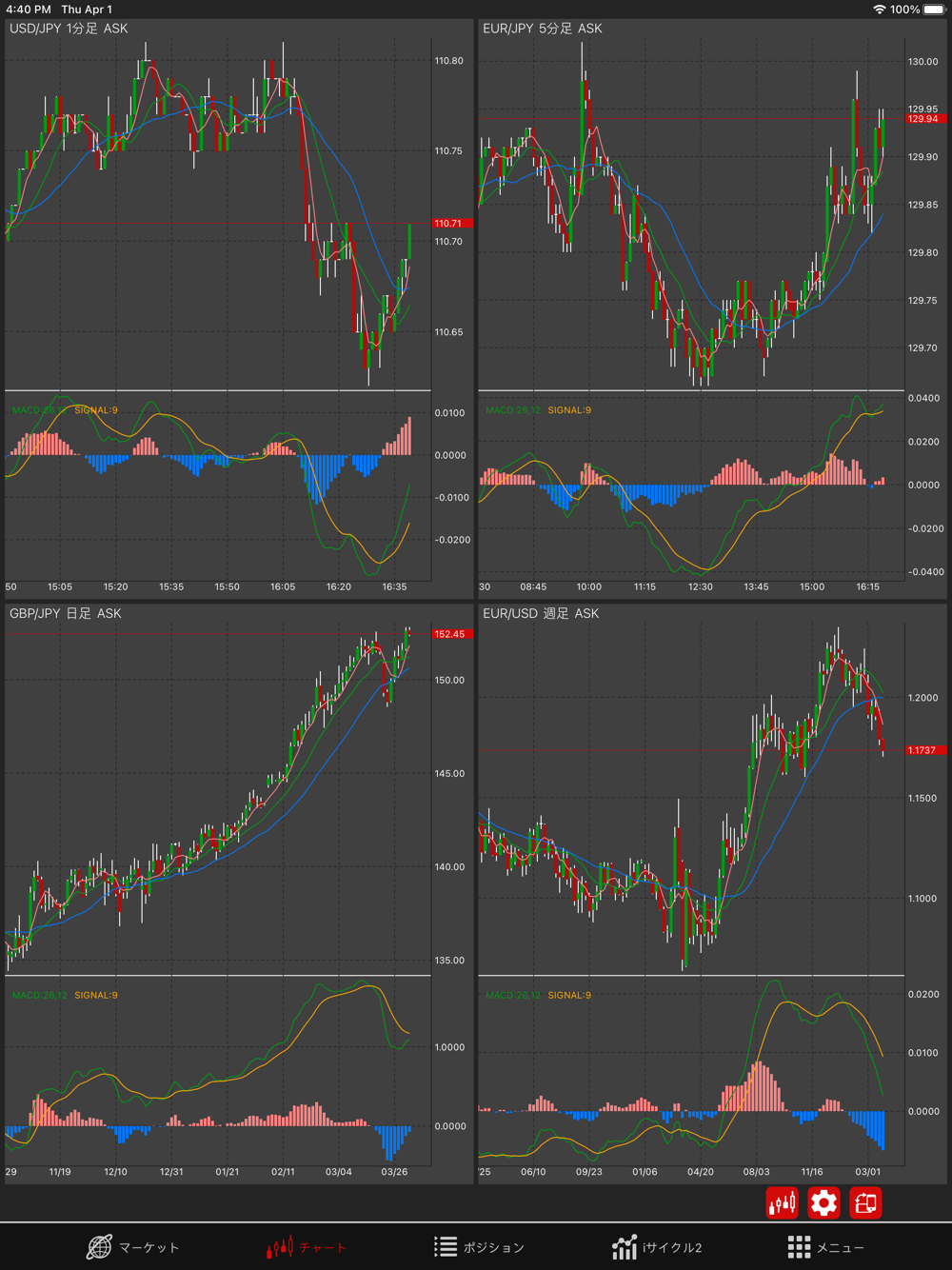Tap the red screen rotation layout icon
Image resolution: width=952 pixels, height=1270 pixels.
click(x=865, y=1203)
